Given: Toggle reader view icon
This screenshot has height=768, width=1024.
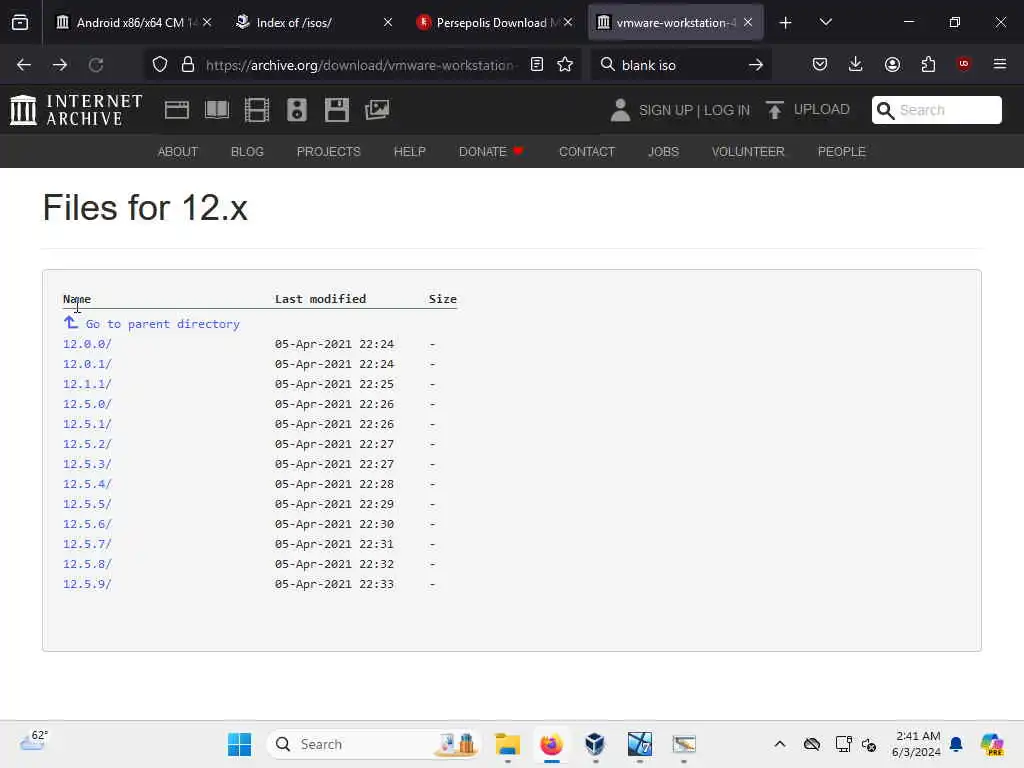Looking at the screenshot, I should (x=537, y=65).
